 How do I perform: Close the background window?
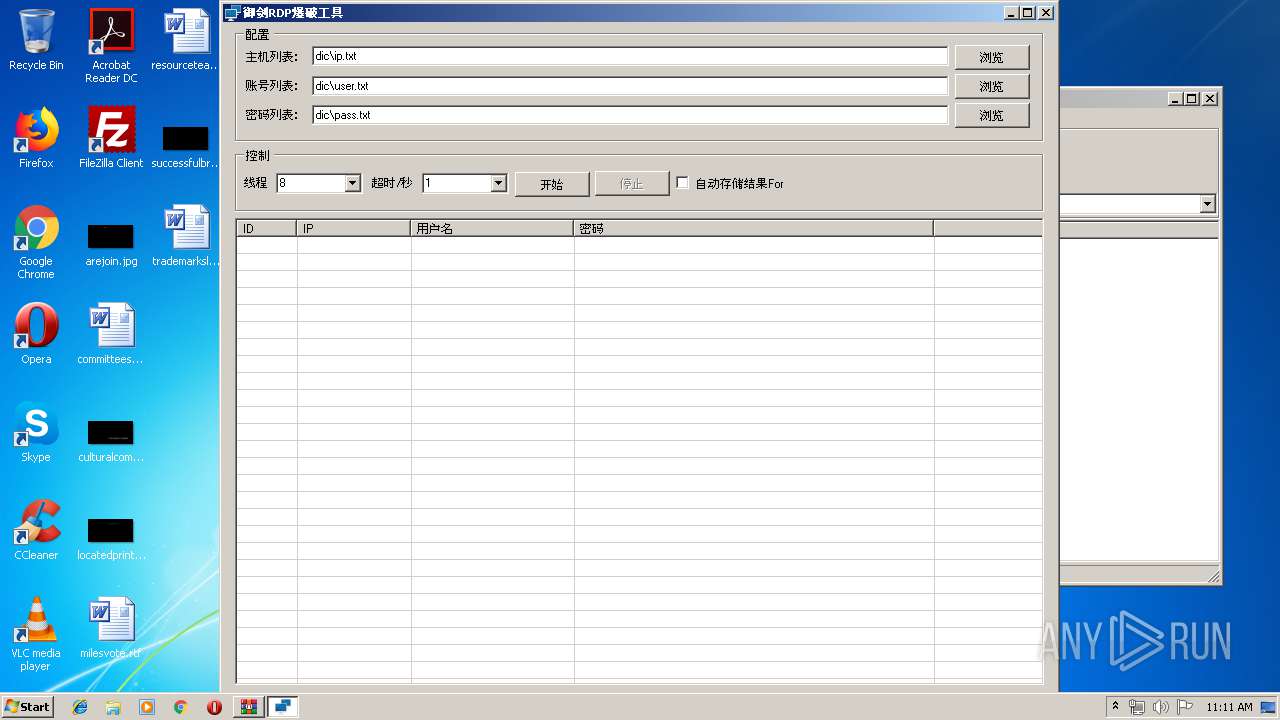click(1210, 98)
